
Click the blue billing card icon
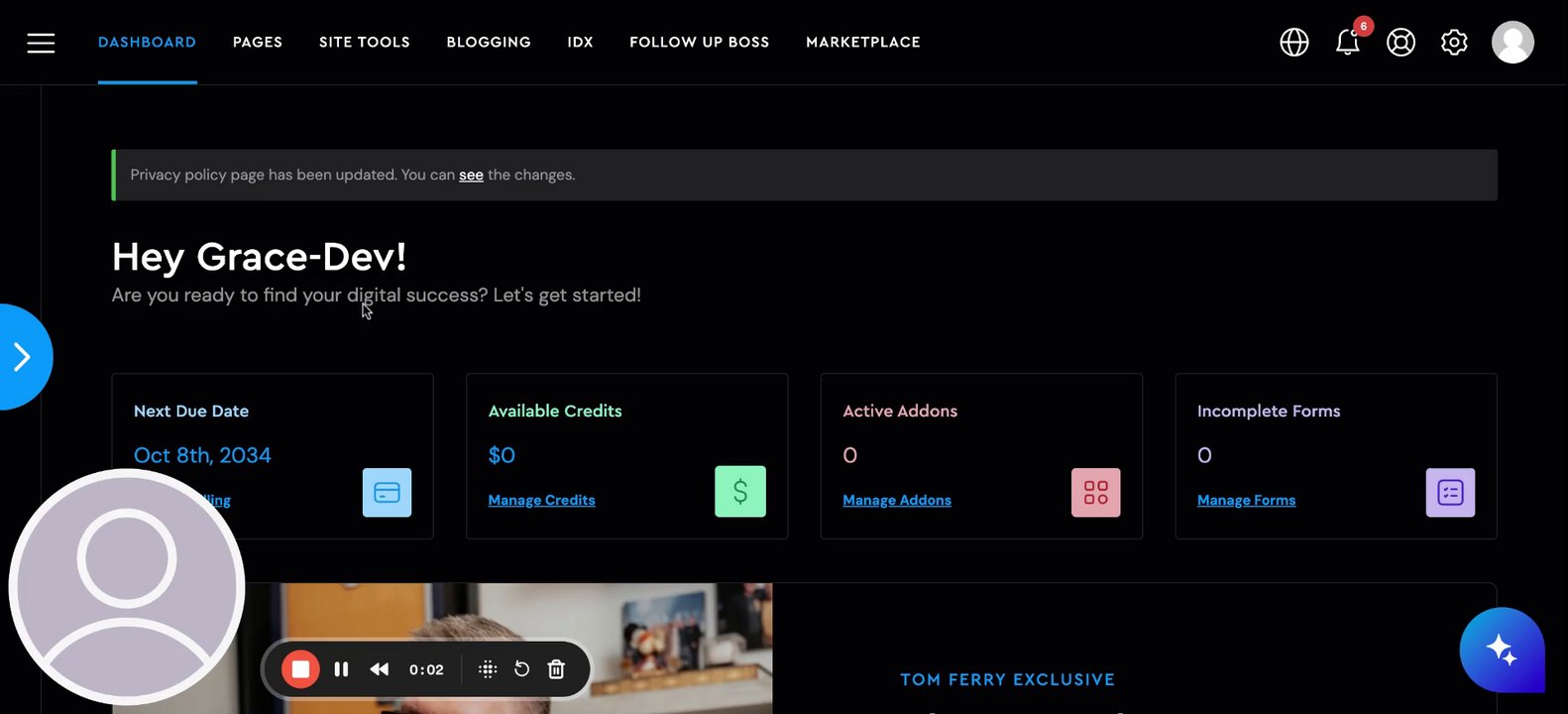387,493
